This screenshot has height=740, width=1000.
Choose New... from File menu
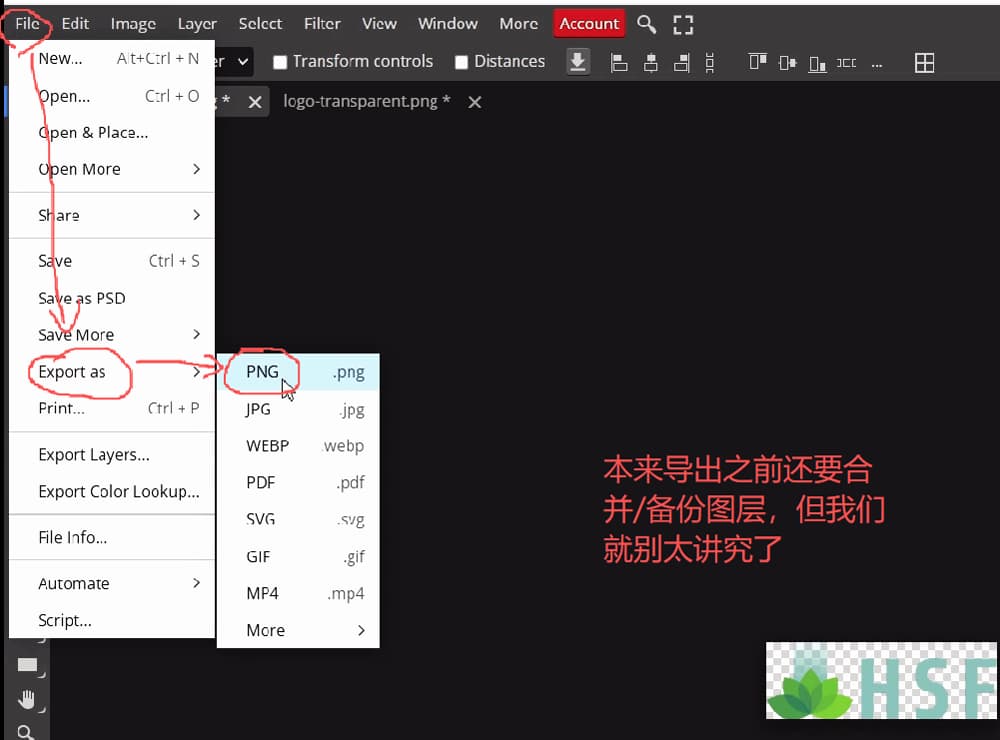[112, 59]
